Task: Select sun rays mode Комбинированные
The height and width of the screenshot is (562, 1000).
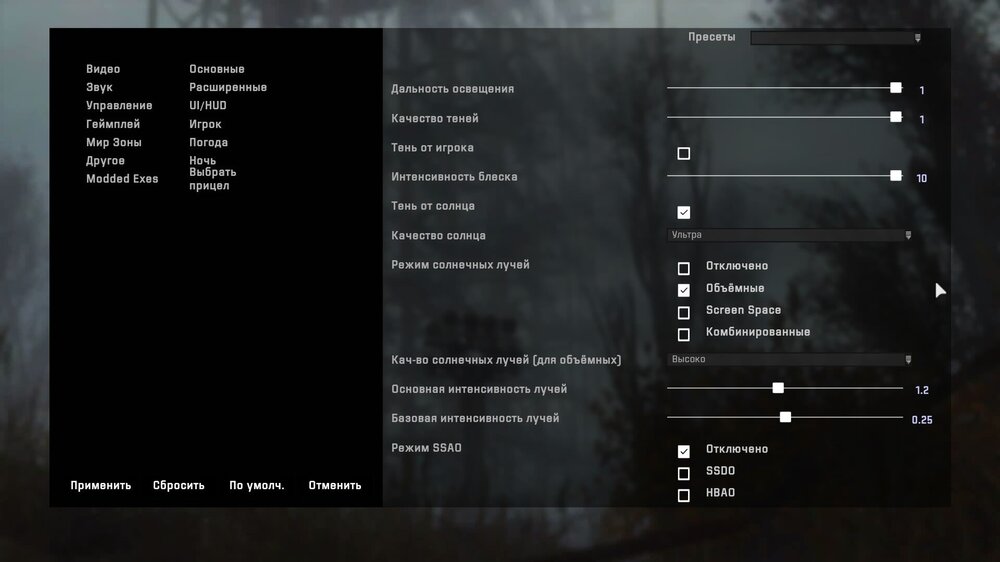Action: coord(684,334)
